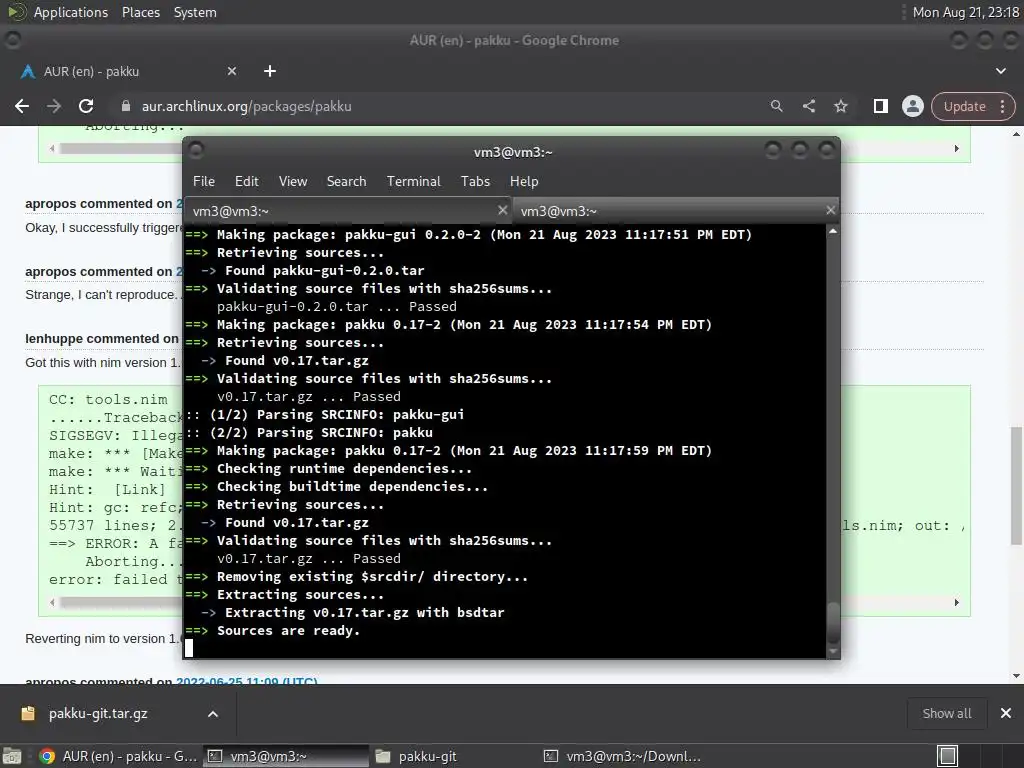Open terminal Help menu
The width and height of the screenshot is (1024, 768).
[524, 182]
